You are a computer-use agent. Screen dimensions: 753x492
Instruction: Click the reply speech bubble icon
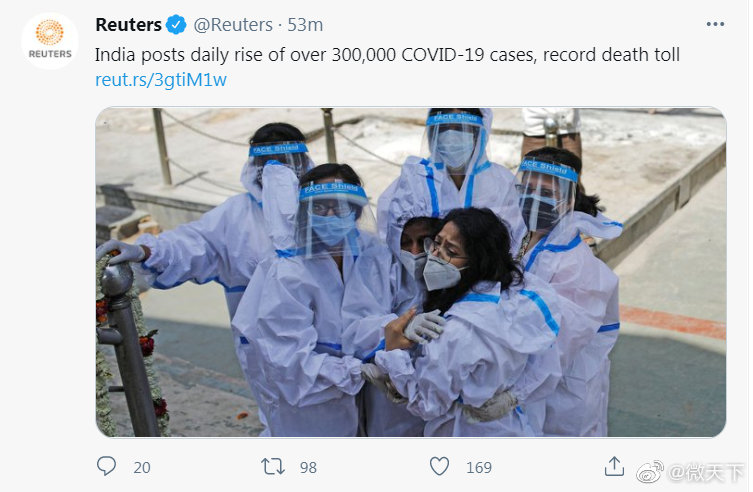(x=106, y=466)
